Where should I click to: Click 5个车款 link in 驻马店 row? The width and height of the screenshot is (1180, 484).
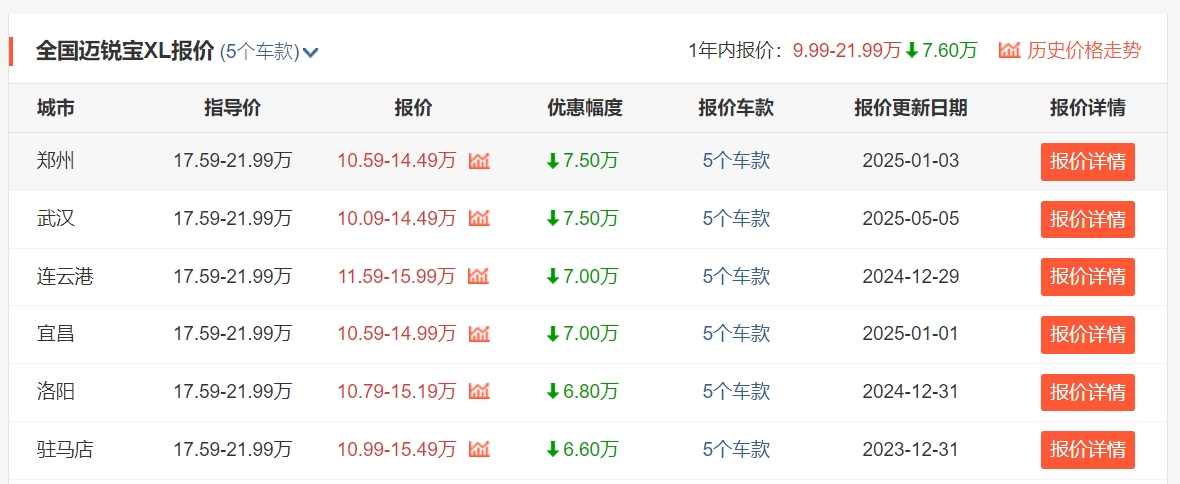(736, 449)
